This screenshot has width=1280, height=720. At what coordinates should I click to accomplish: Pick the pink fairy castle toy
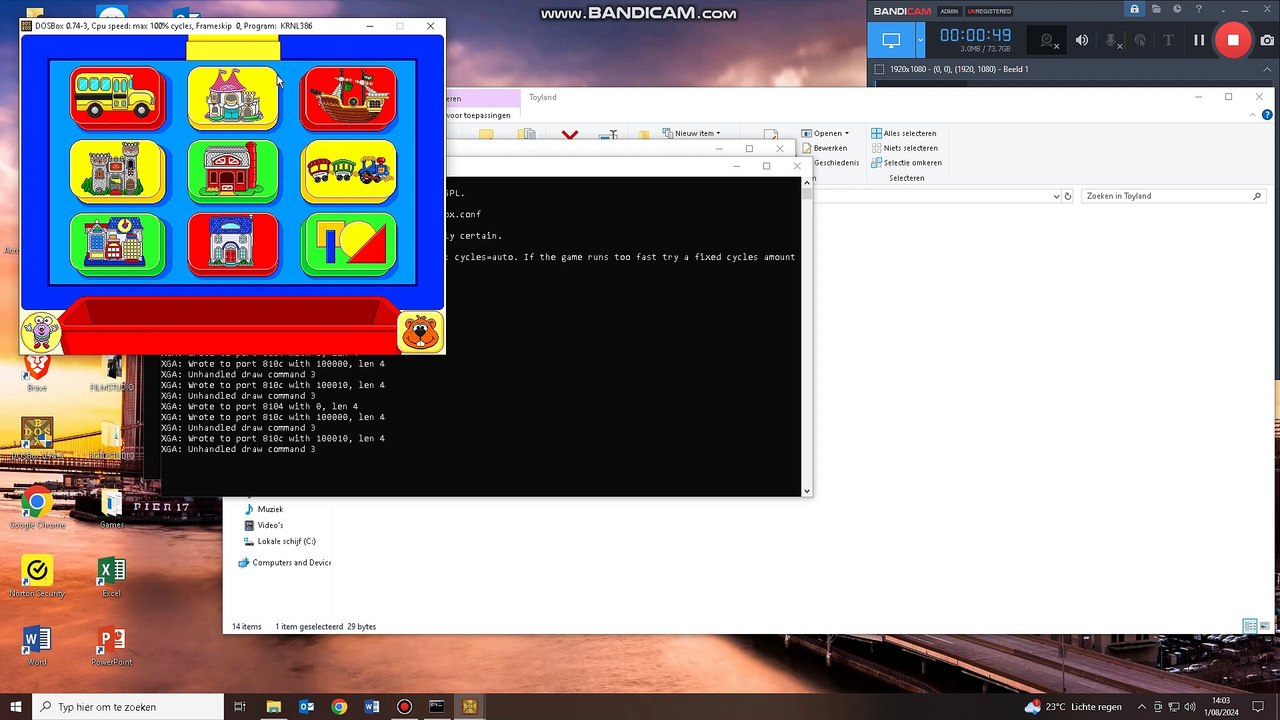coord(233,97)
